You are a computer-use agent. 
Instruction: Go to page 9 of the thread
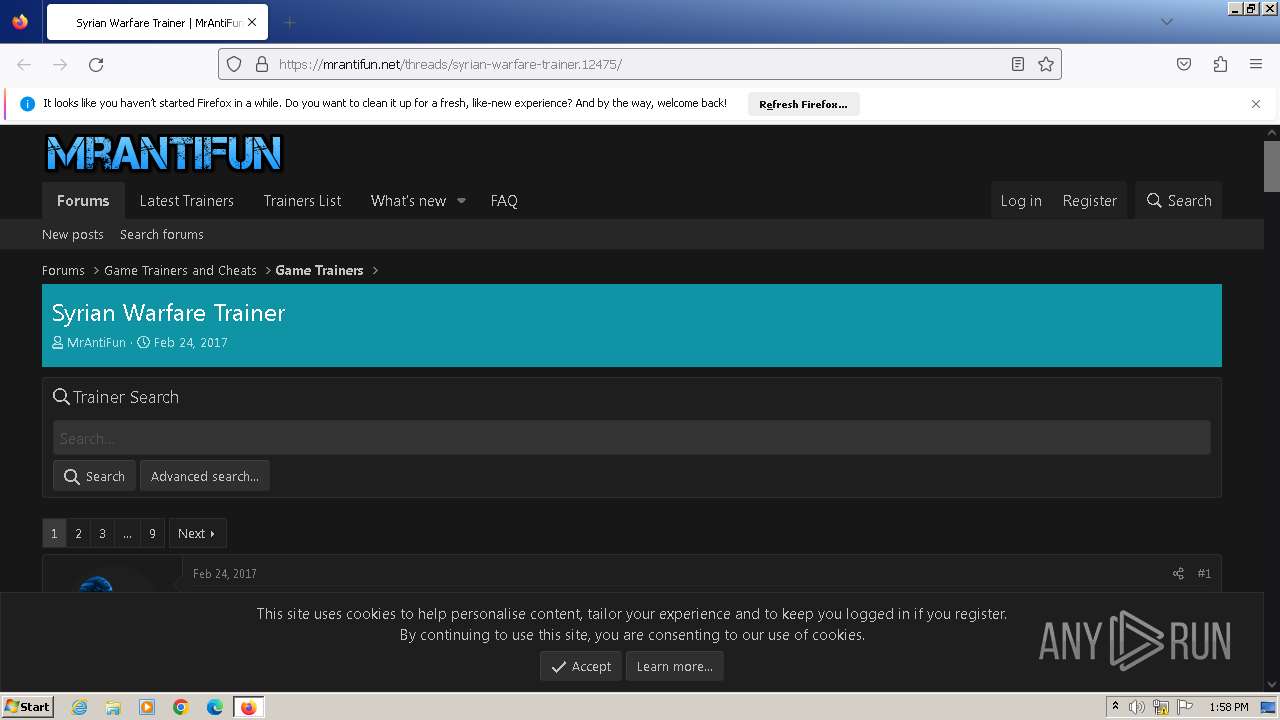[x=152, y=533]
